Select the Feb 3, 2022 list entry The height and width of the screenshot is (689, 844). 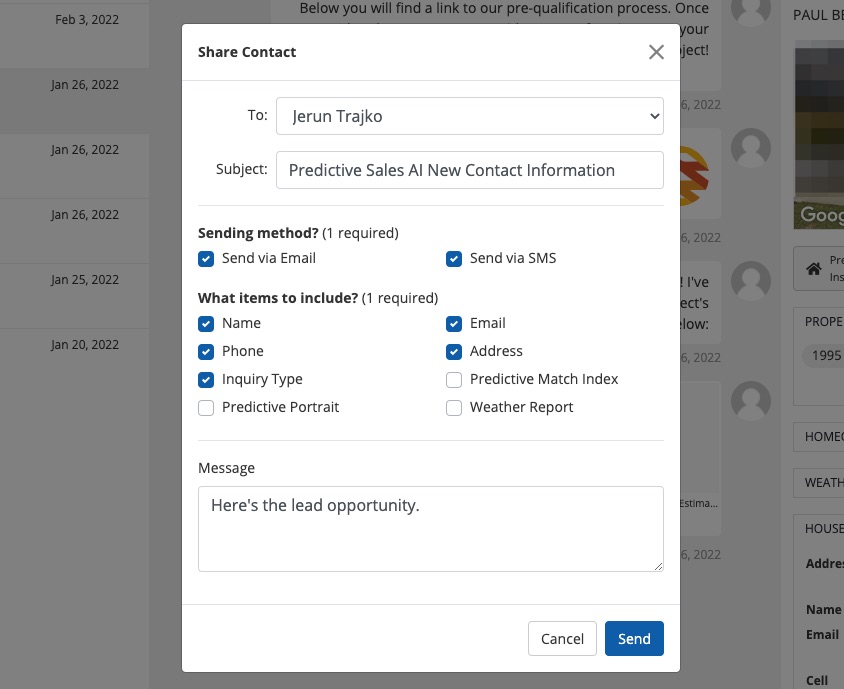[x=74, y=34]
